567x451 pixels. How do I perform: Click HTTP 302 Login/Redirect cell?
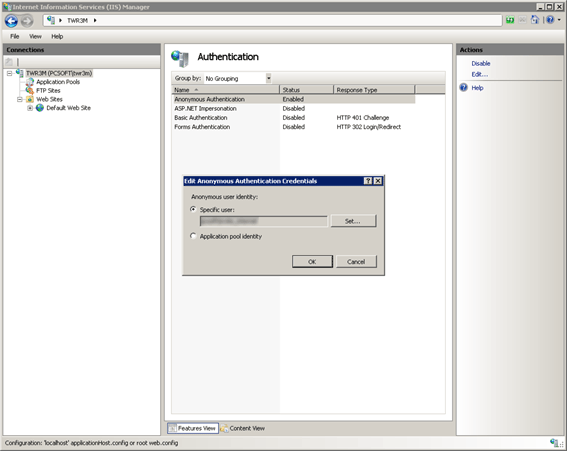pos(368,127)
